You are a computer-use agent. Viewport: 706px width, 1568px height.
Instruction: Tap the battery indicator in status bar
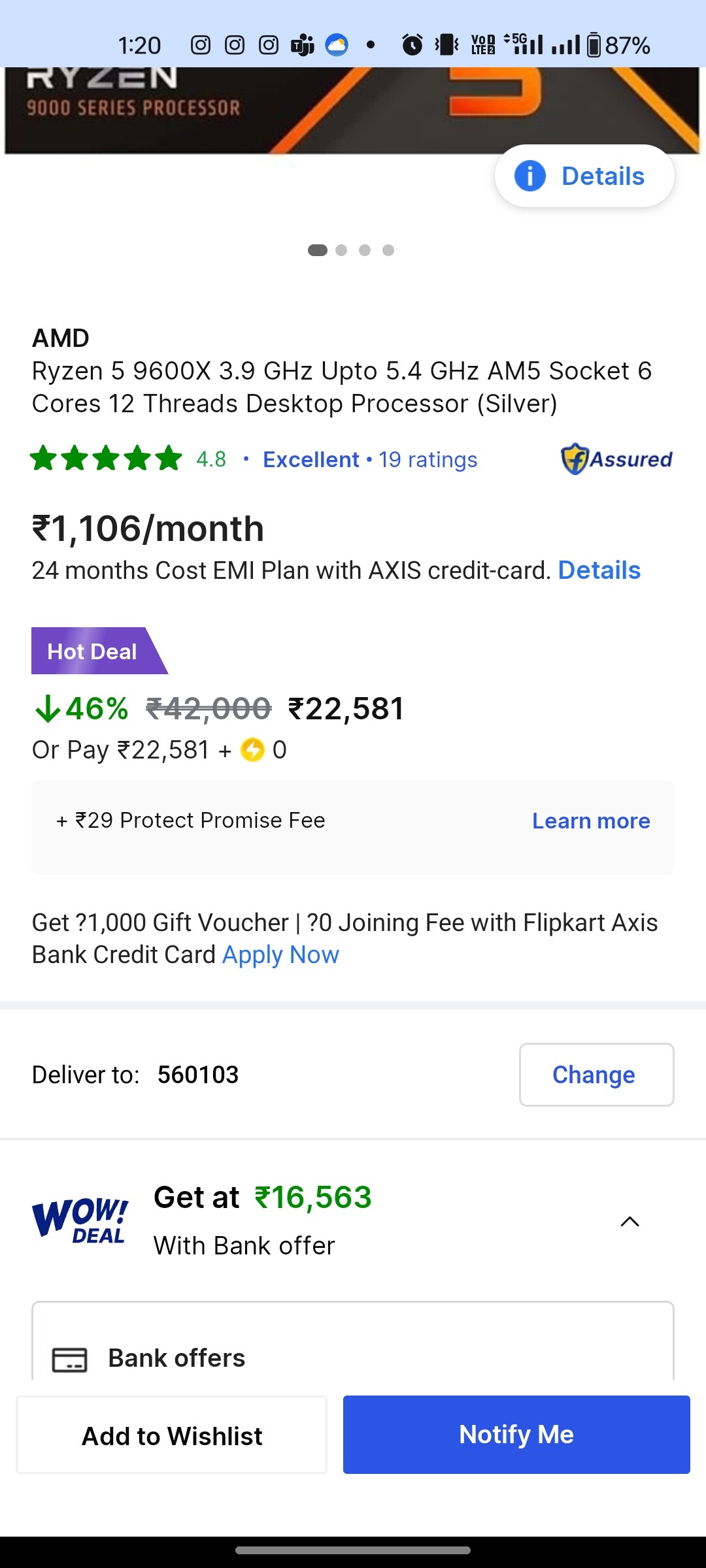pyautogui.click(x=594, y=45)
